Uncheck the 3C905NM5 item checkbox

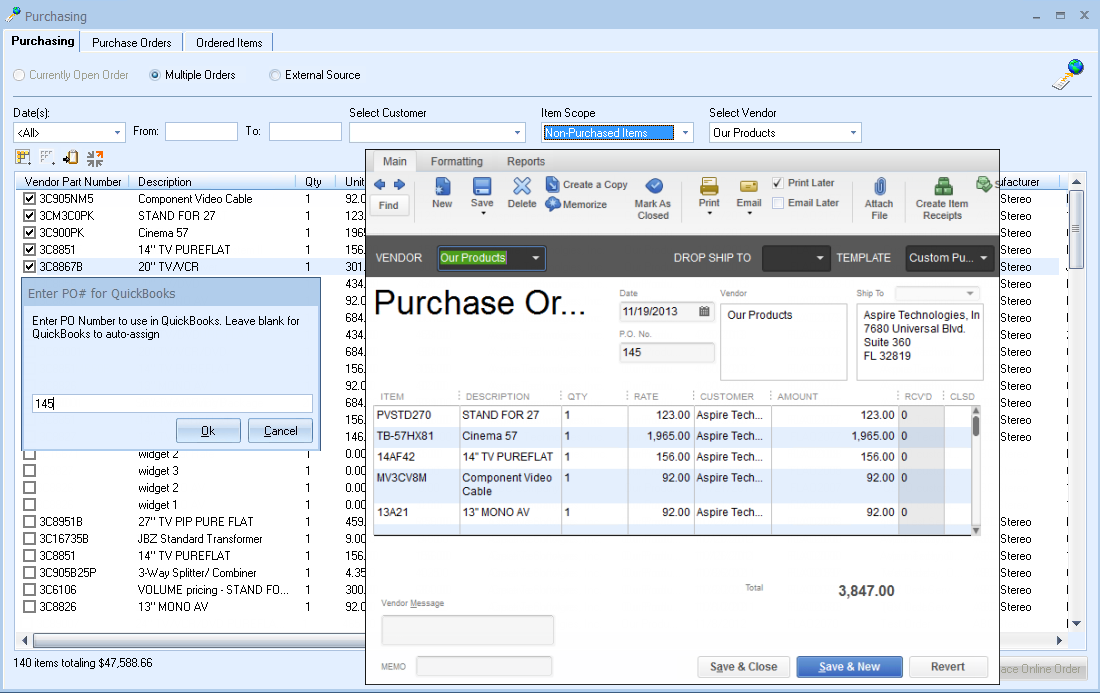click(x=29, y=199)
